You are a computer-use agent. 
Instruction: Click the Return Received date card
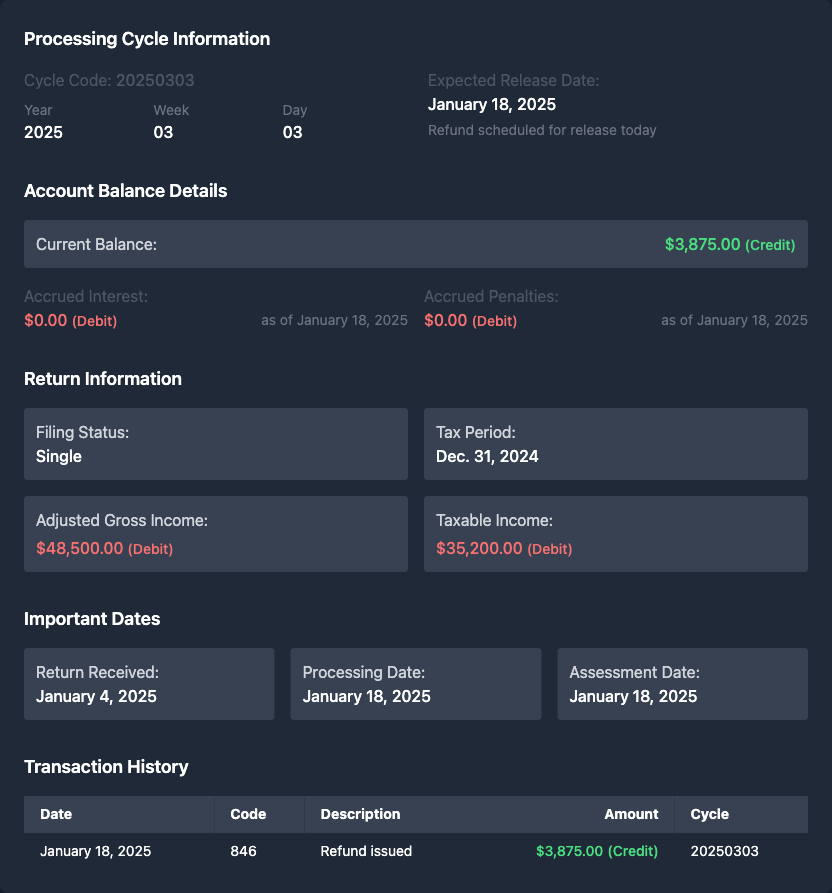(149, 684)
